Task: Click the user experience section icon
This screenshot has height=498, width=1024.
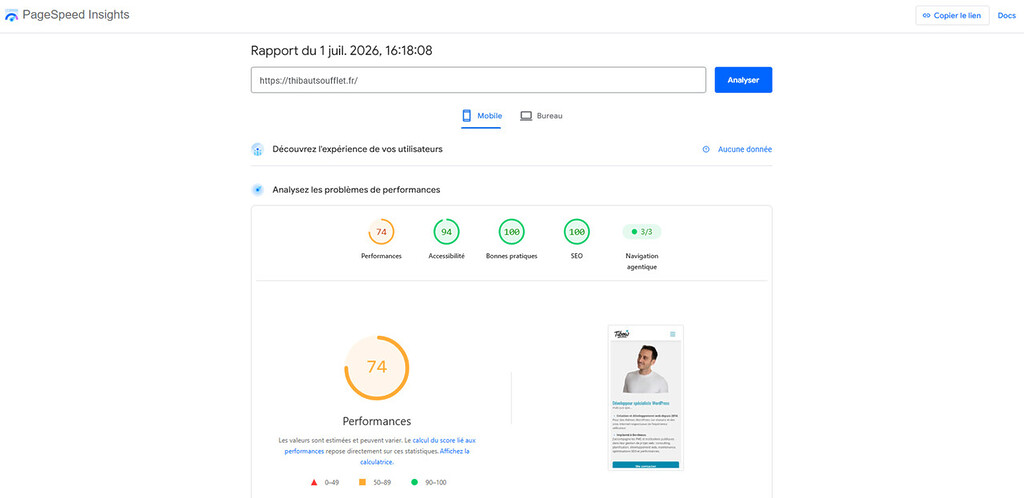Action: [x=257, y=149]
